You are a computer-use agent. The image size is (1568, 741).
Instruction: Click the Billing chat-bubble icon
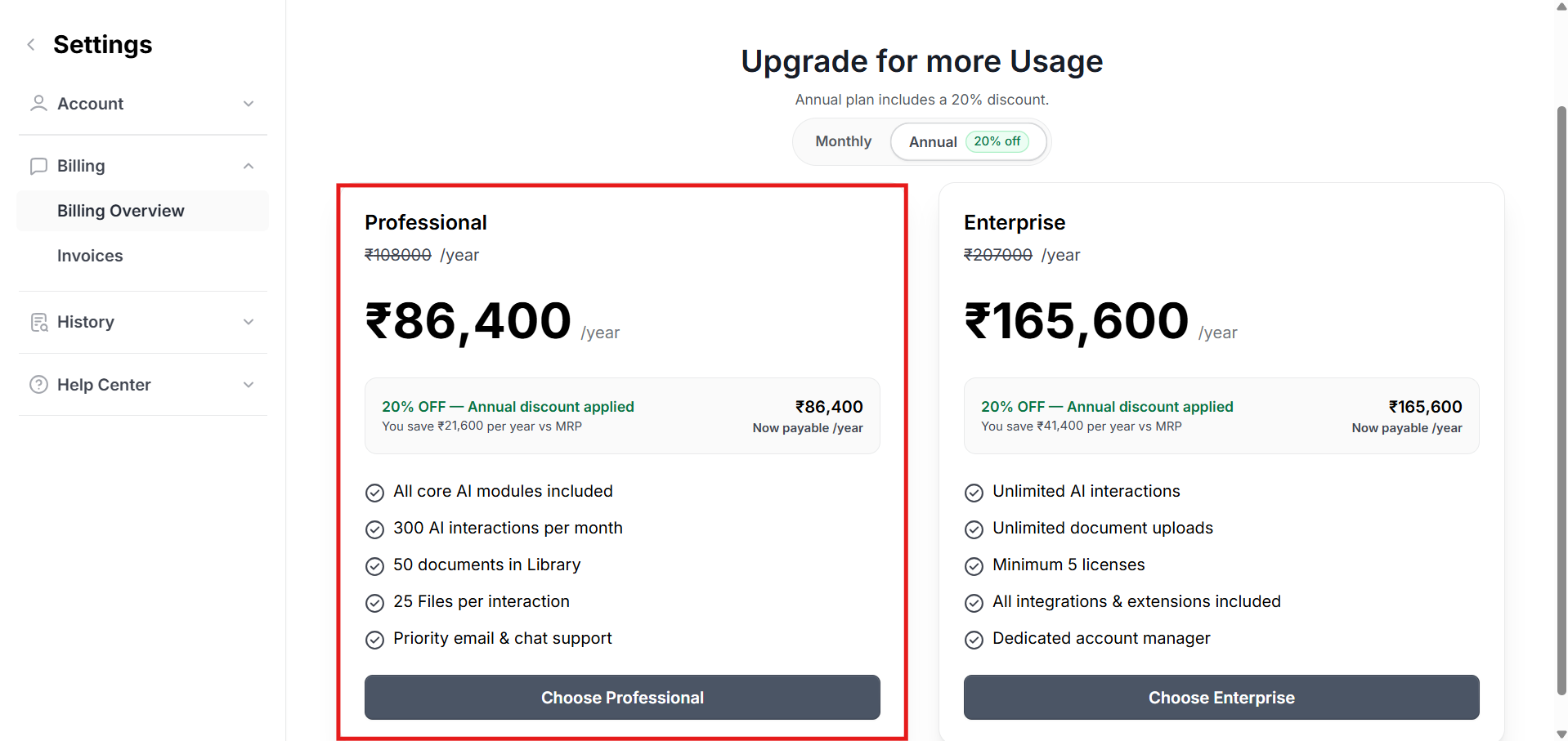point(38,167)
